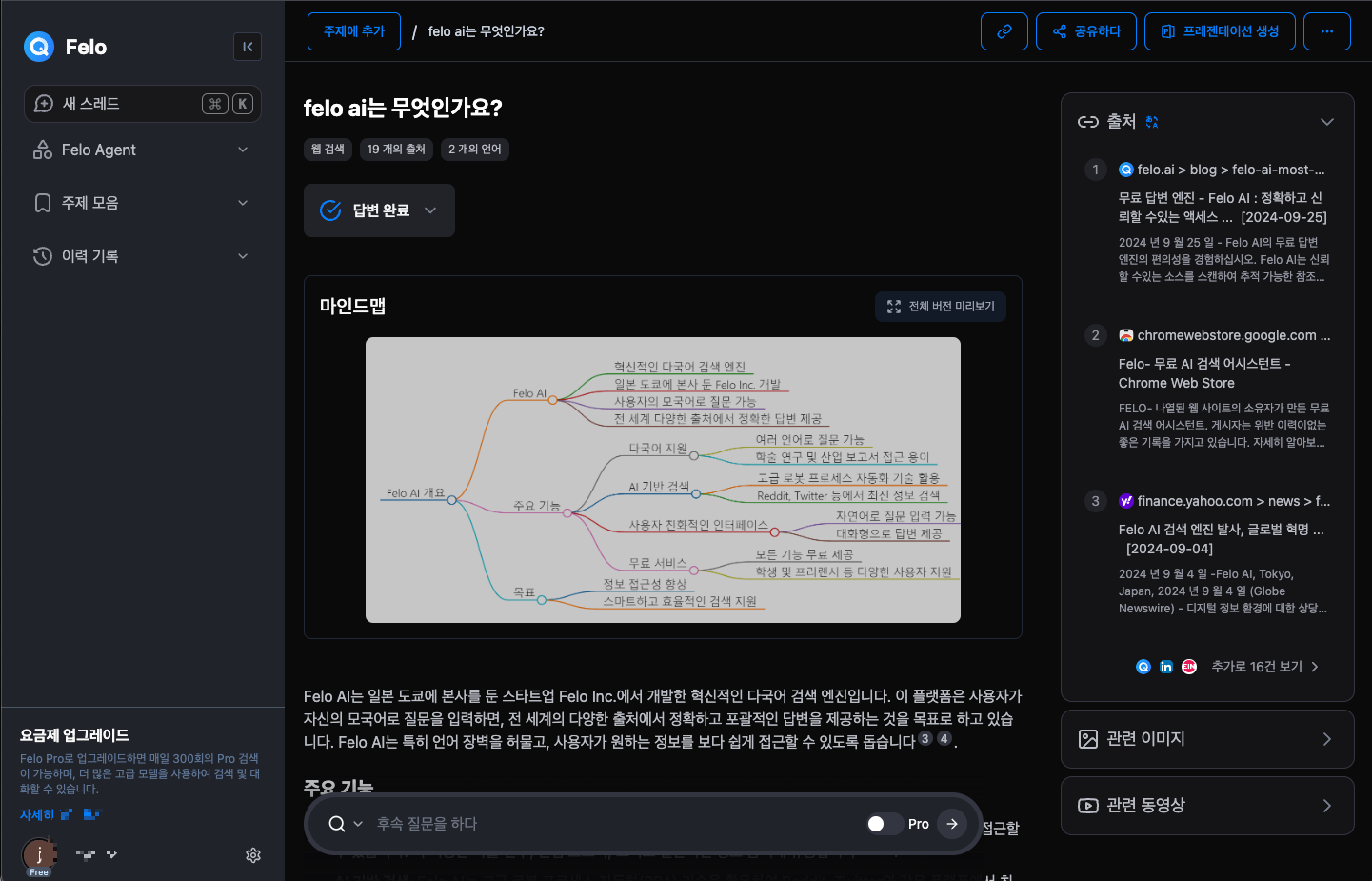Expand the 주제 모음 section chevron
1372x881 pixels.
click(x=243, y=203)
